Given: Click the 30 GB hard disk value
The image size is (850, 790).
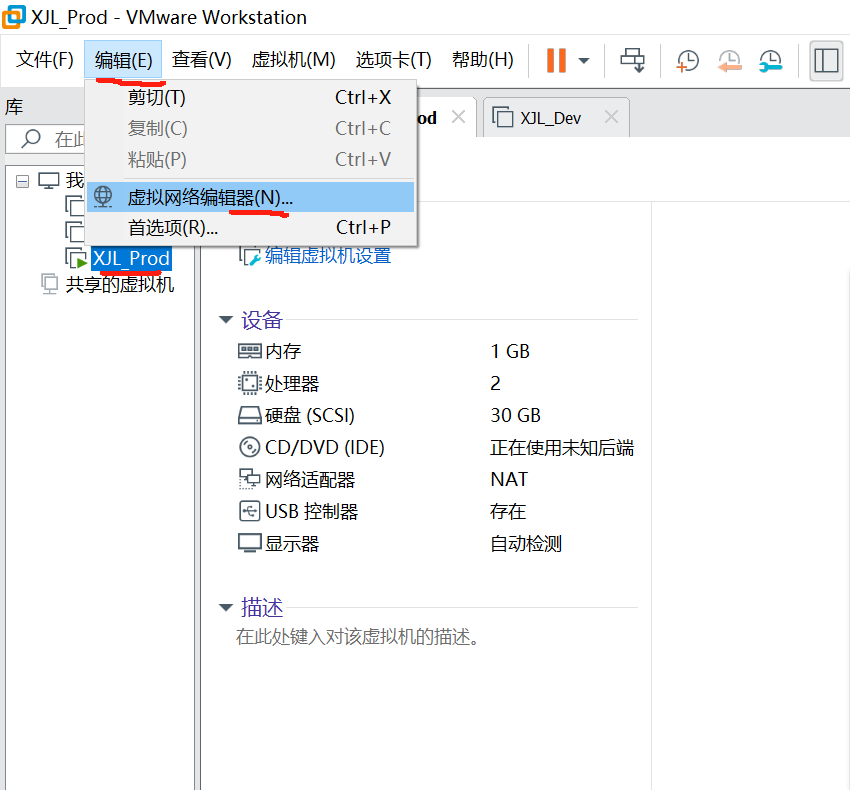Looking at the screenshot, I should click(516, 415).
